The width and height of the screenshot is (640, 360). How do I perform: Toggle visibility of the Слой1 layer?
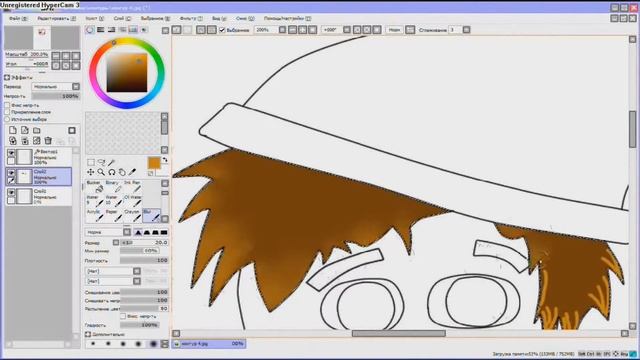tap(11, 193)
